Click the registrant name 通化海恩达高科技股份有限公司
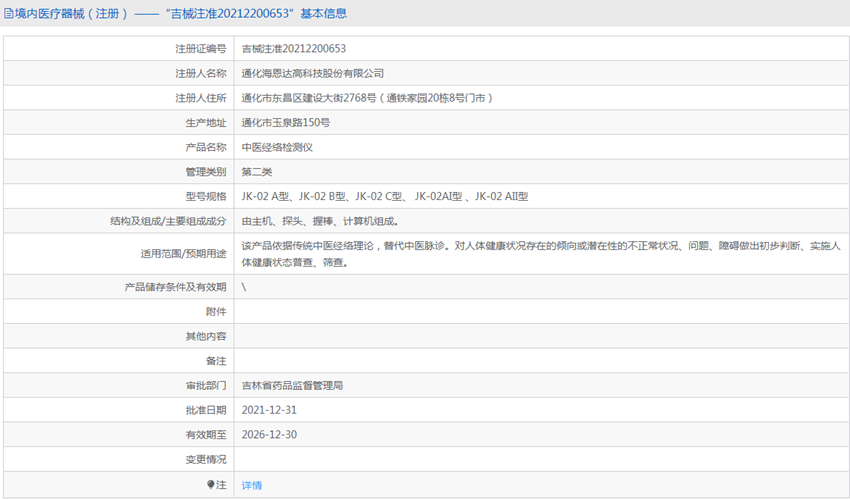 [x=312, y=73]
